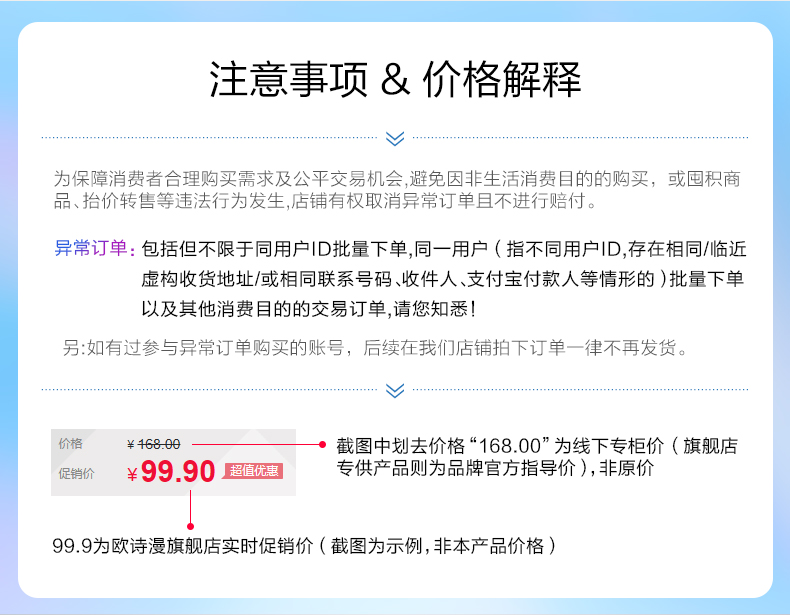
Task: Click the 价格 label in price box
Action: (70, 443)
